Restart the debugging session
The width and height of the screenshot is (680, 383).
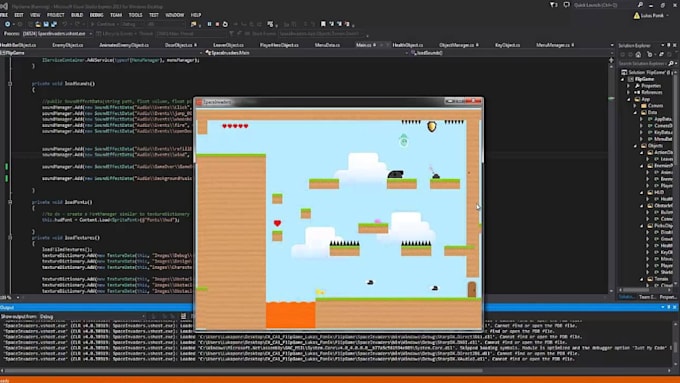click(x=225, y=24)
